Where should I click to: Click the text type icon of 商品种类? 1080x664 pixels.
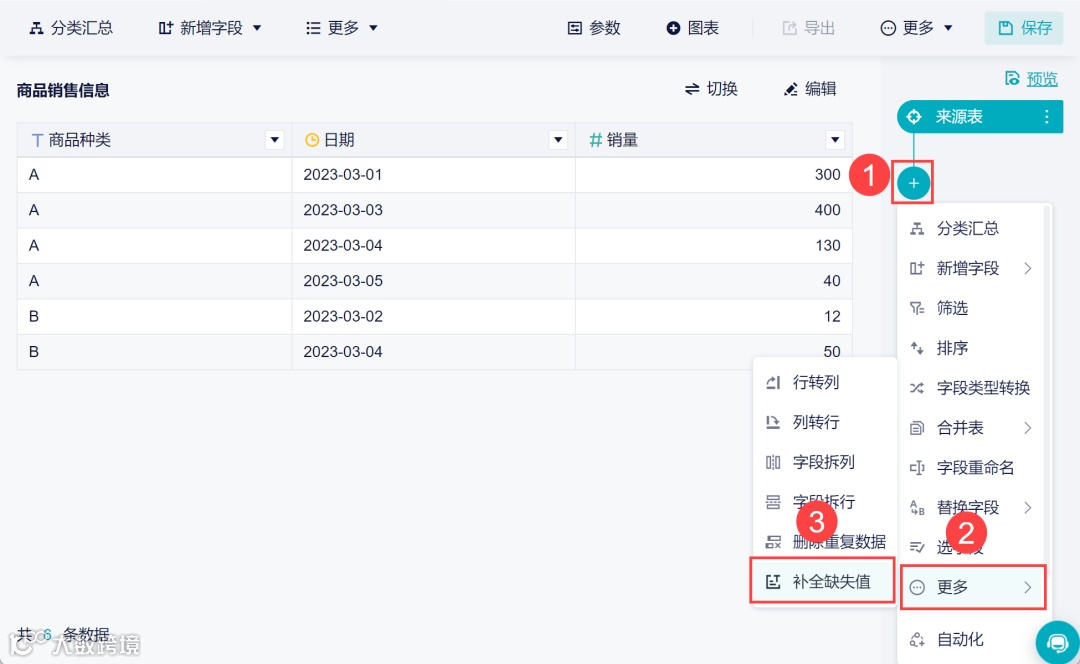pyautogui.click(x=37, y=141)
